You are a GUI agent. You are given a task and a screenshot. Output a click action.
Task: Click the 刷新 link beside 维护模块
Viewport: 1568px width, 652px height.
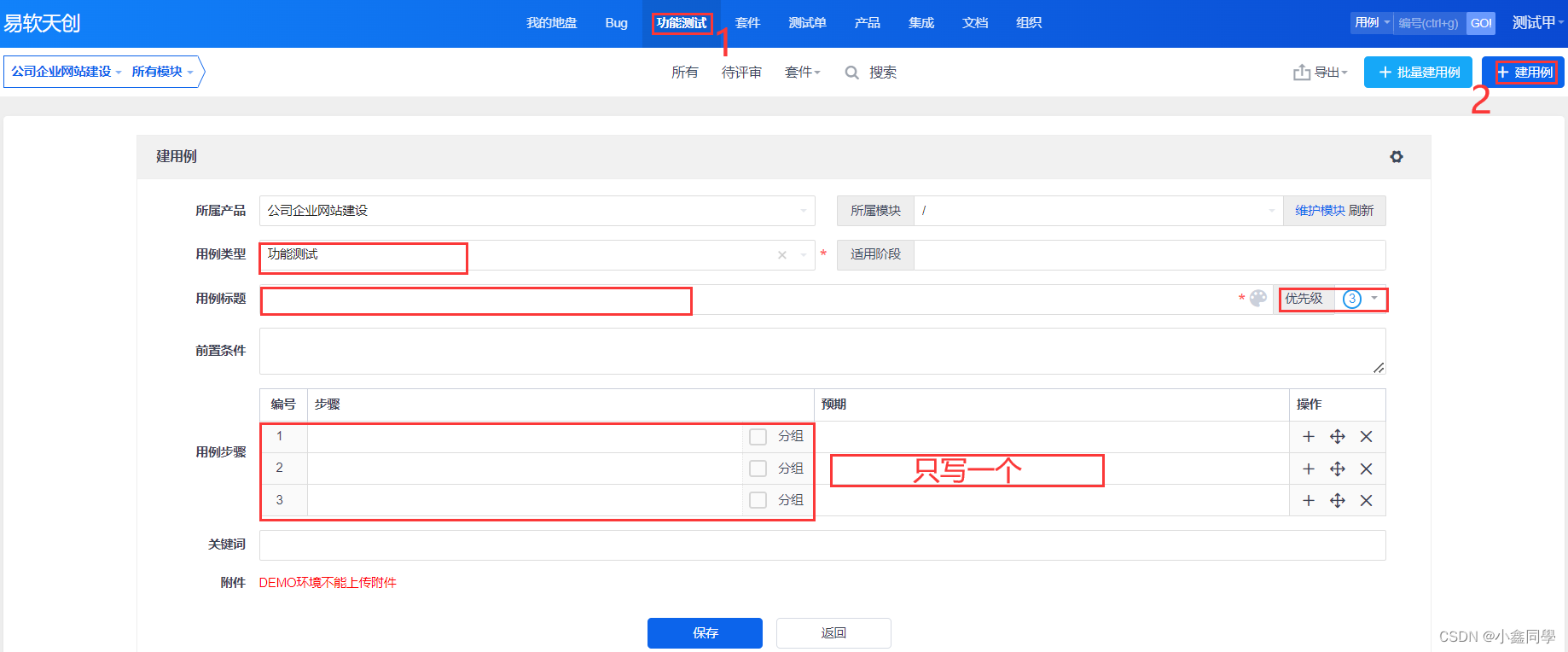click(1362, 211)
